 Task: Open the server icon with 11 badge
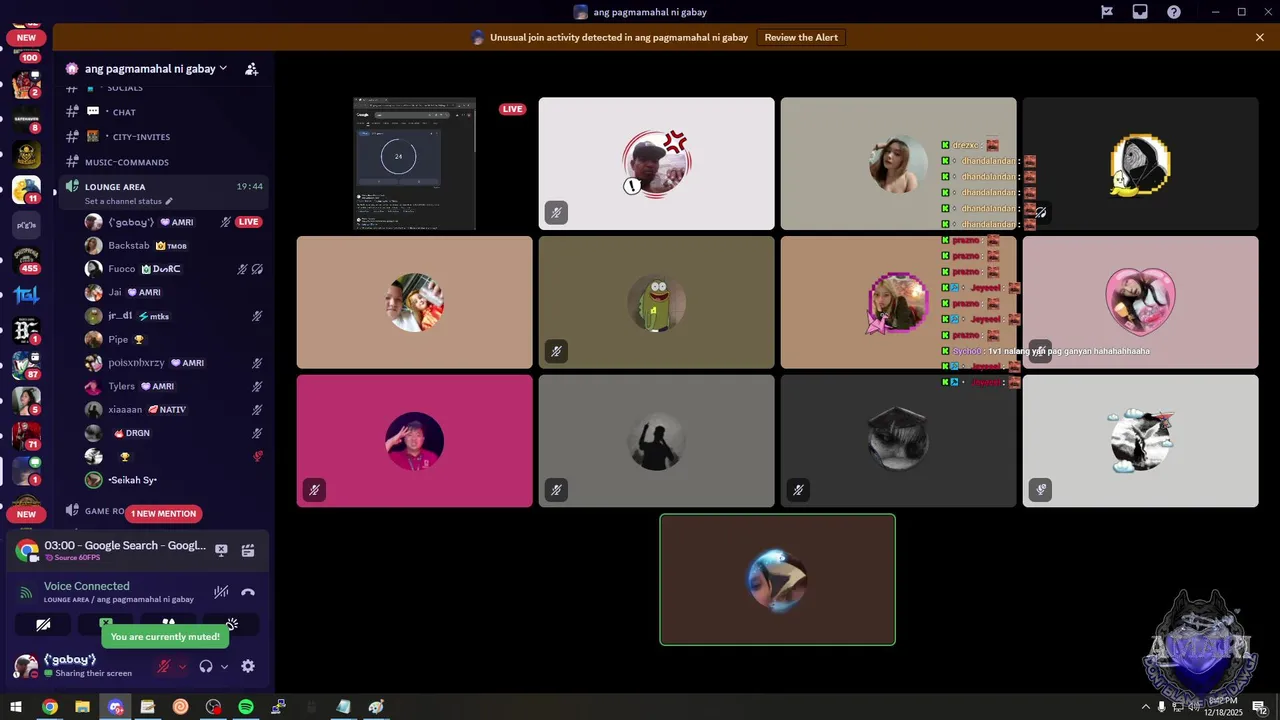pos(26,189)
